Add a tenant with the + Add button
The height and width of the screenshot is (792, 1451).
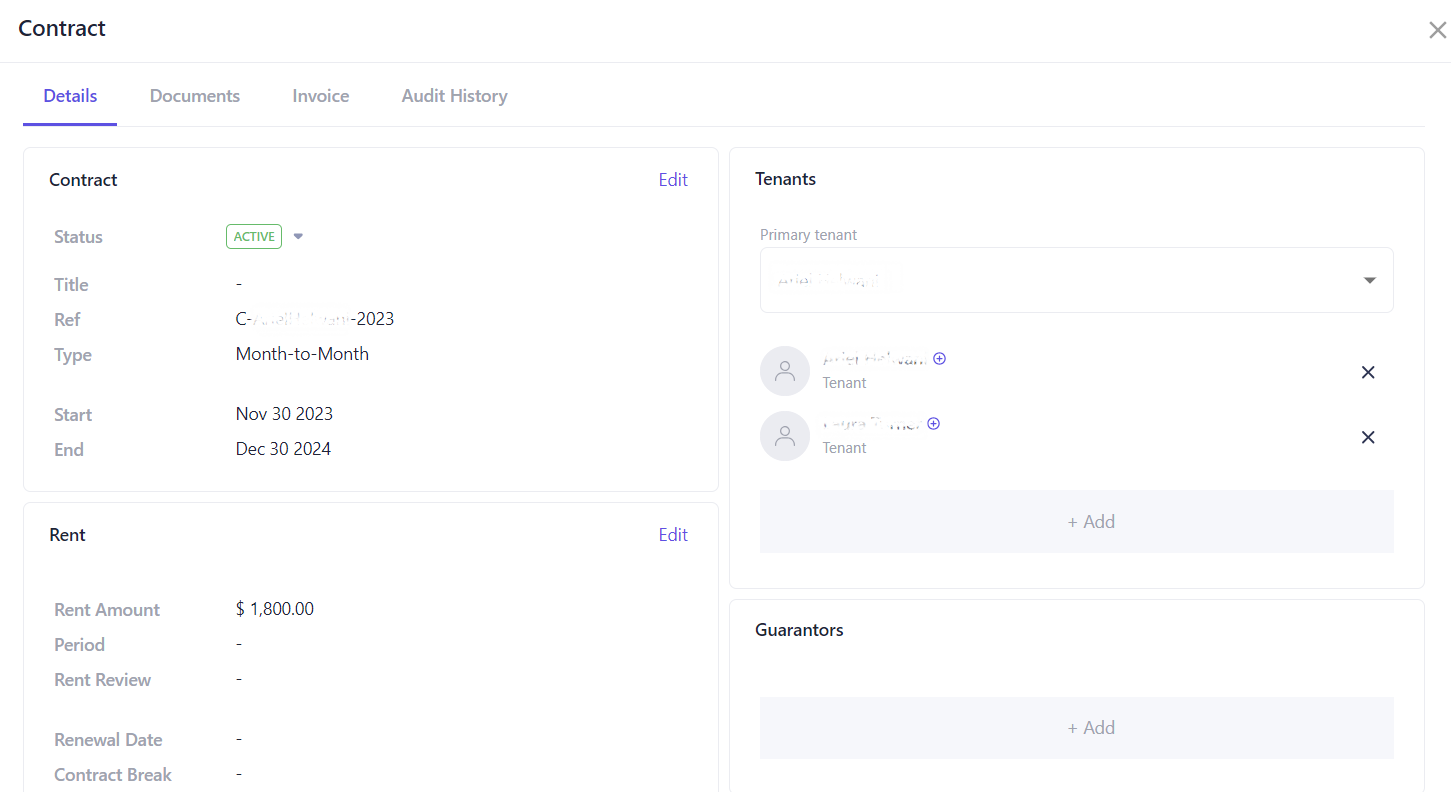click(1077, 521)
